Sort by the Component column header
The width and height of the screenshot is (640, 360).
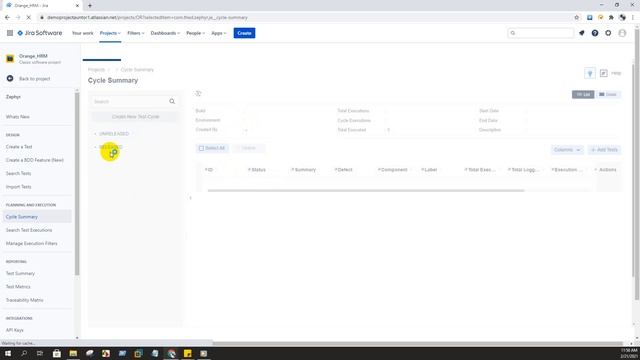click(393, 170)
